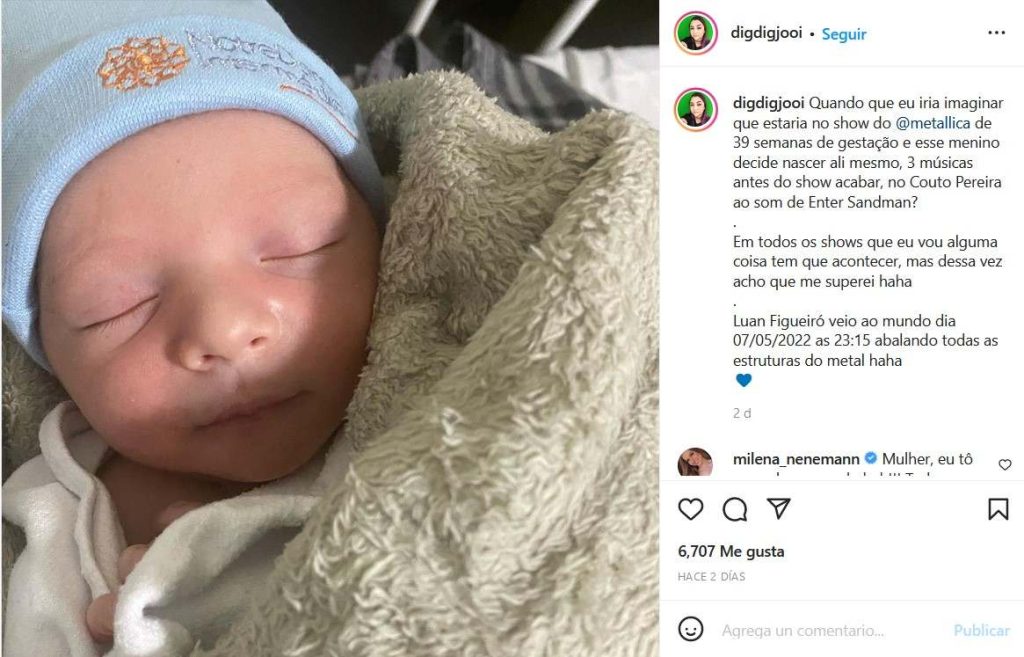
Task: Click the baby photo
Action: pyautogui.click(x=330, y=328)
